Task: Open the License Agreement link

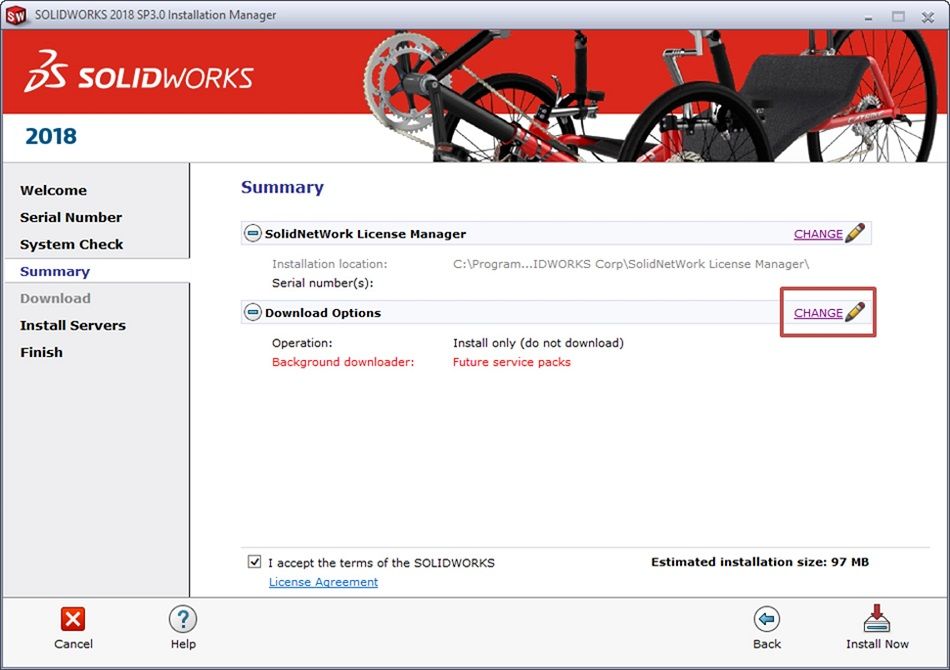Action: [323, 582]
